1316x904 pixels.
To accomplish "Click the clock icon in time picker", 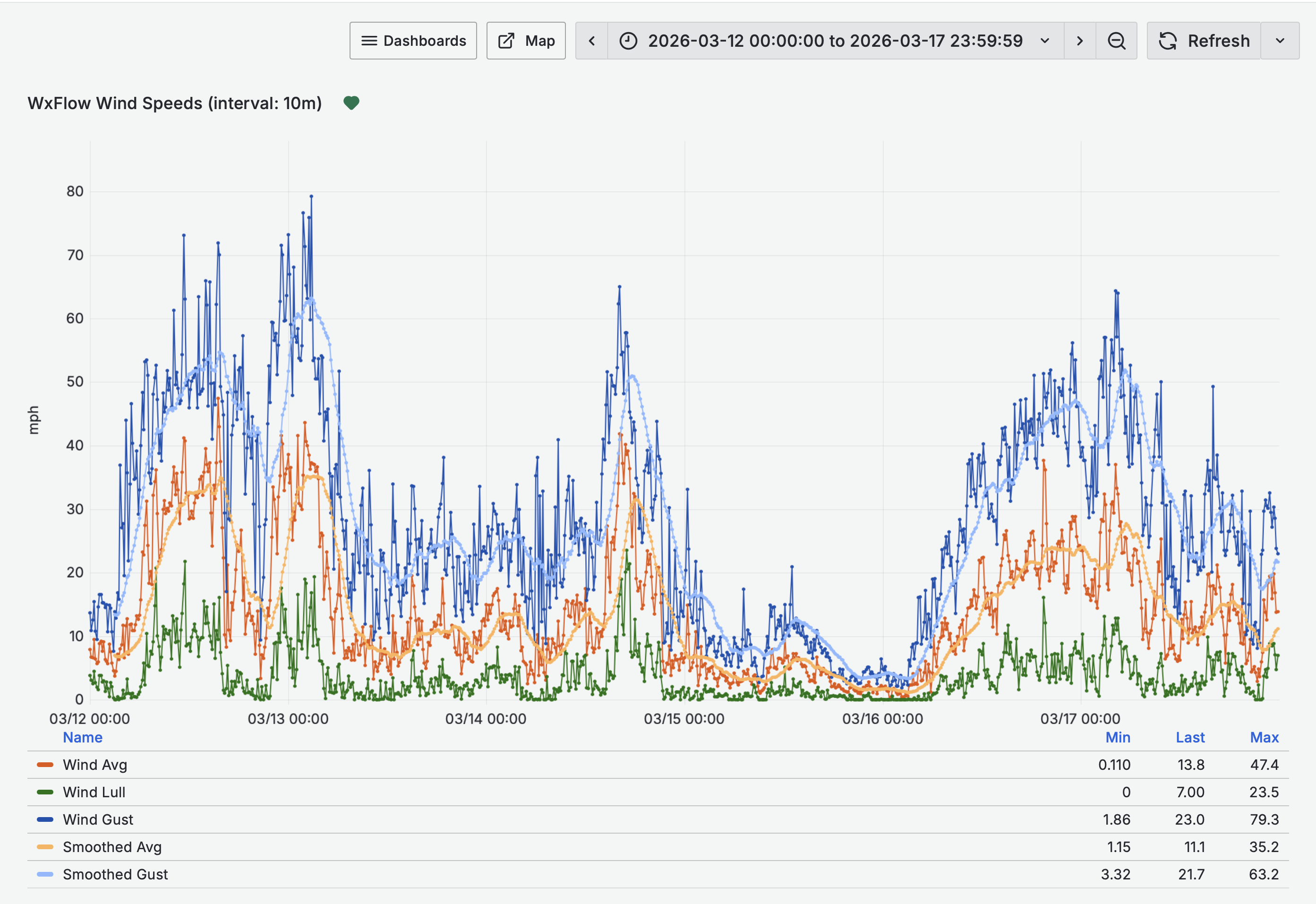I will [x=628, y=41].
